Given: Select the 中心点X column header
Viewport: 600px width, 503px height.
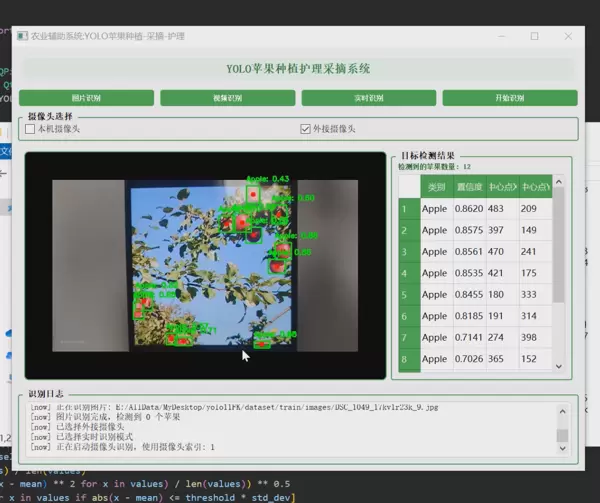Looking at the screenshot, I should (501, 186).
